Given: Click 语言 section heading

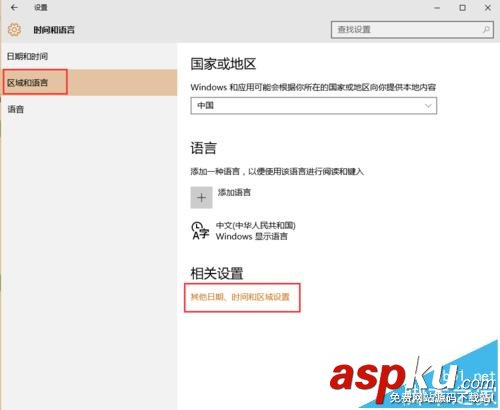Looking at the screenshot, I should 203,148.
